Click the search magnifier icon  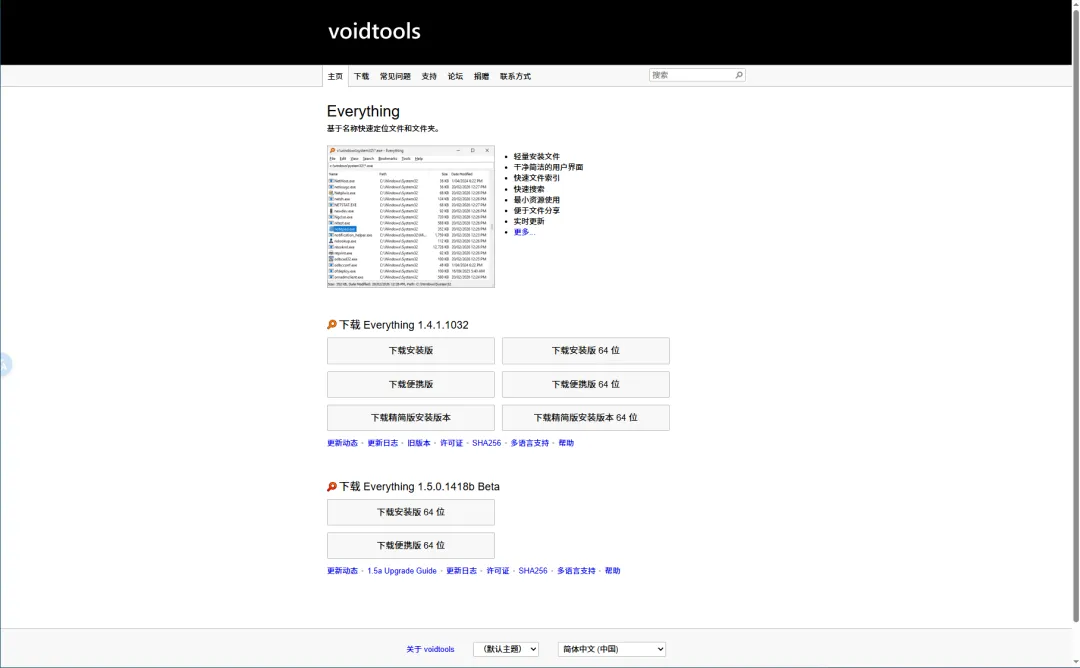[x=738, y=75]
